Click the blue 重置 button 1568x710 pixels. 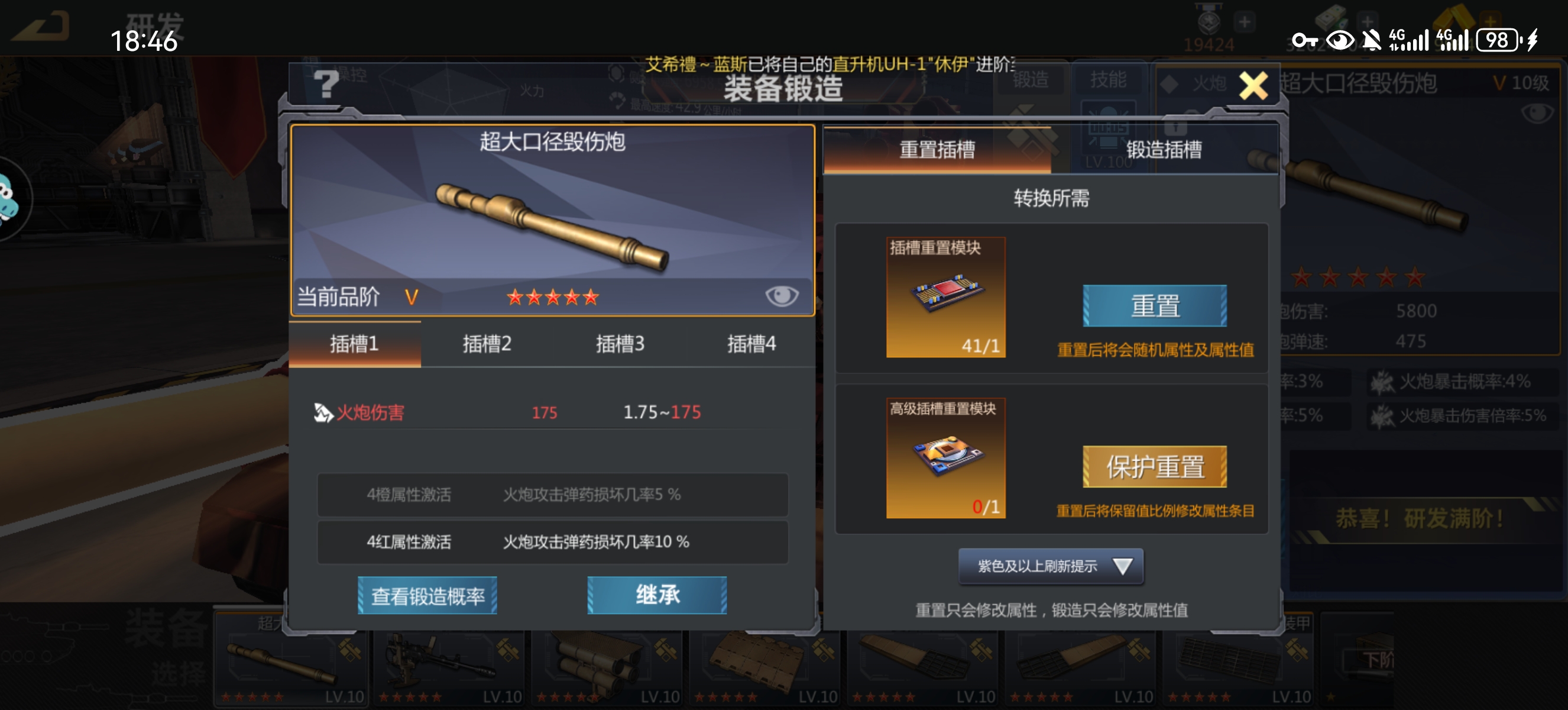coord(1155,306)
